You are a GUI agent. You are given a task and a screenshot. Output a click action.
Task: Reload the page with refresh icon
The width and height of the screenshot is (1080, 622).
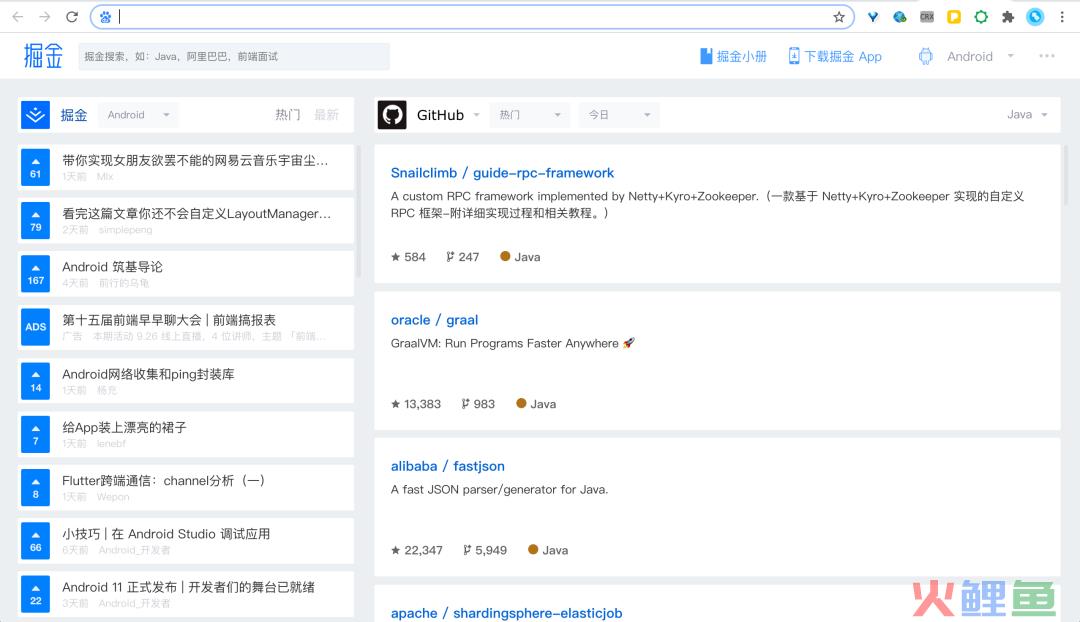[72, 17]
